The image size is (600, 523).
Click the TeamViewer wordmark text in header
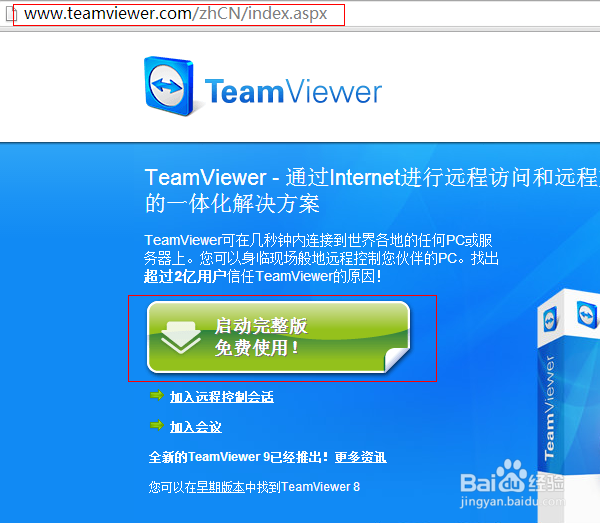point(293,91)
